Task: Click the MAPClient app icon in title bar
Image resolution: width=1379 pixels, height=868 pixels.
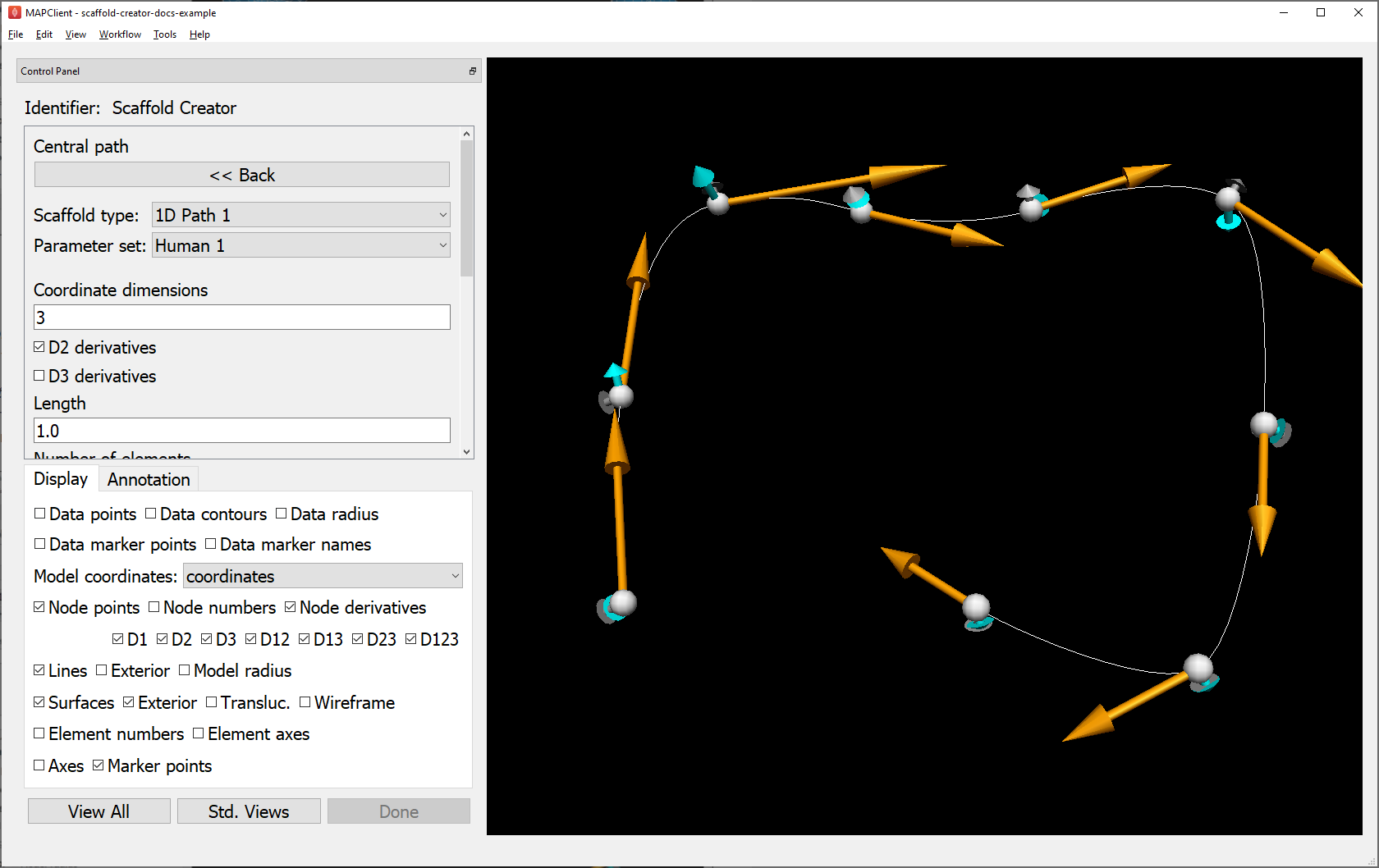Action: (14, 12)
